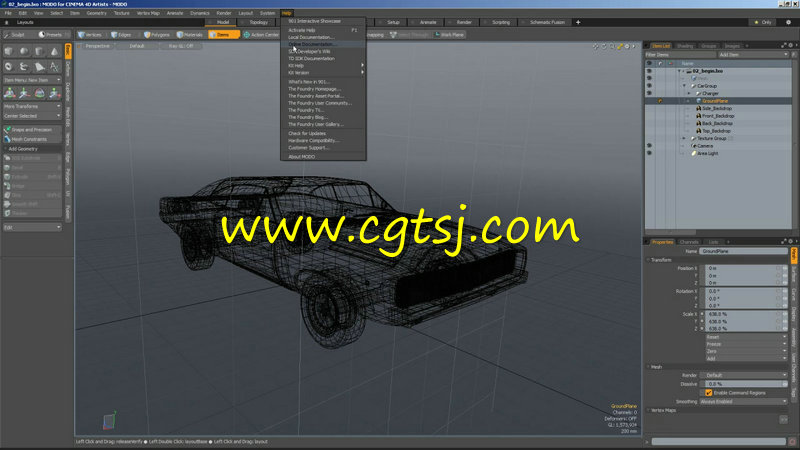Open the Action Center options

(261, 35)
